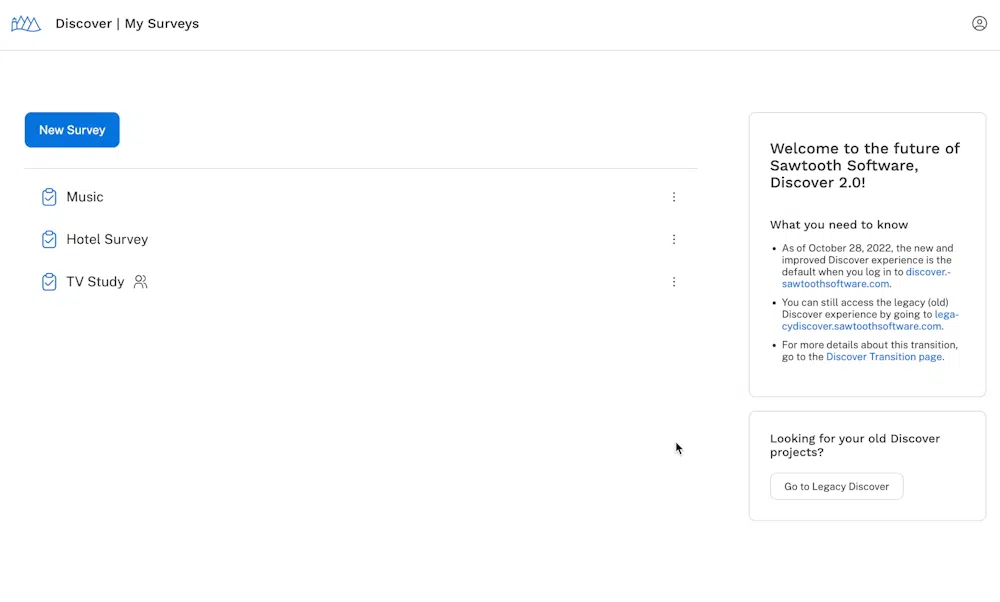Open the user account profile icon
The height and width of the screenshot is (602, 1000).
[979, 24]
